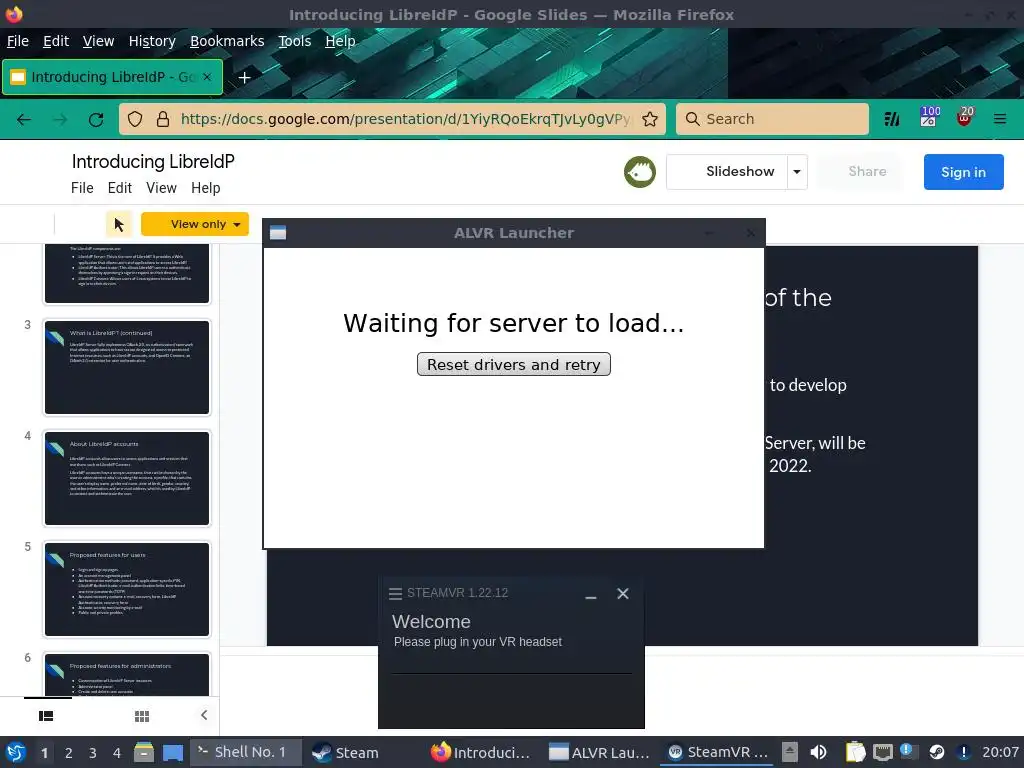1024x768 pixels.
Task: Switch to filmstrip view icon
Action: click(x=46, y=716)
